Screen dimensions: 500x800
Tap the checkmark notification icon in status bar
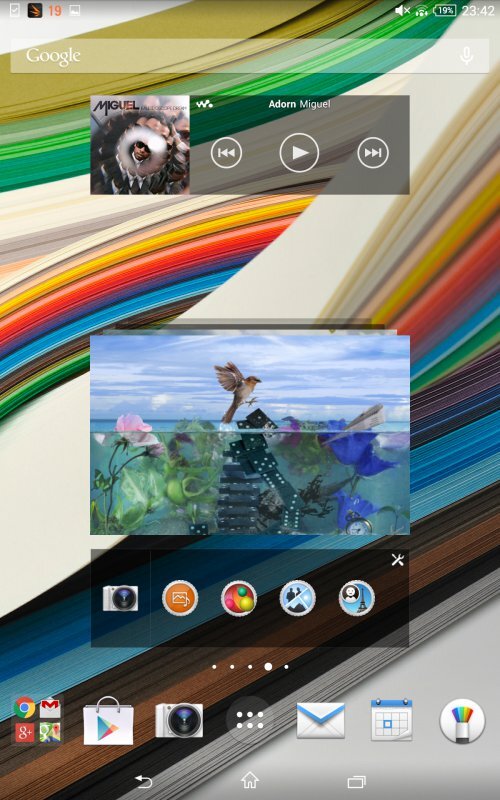[15, 11]
